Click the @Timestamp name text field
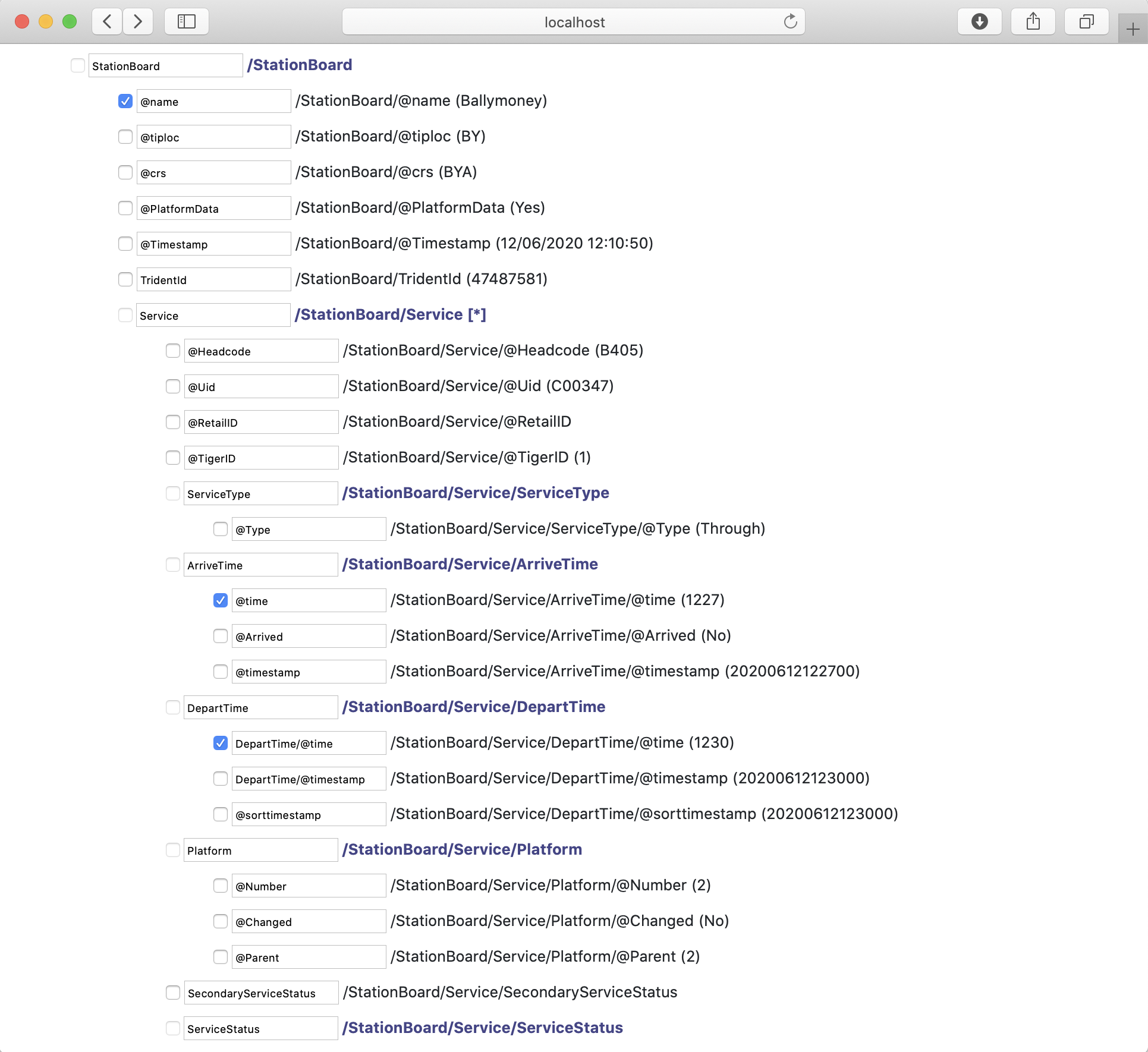 (x=213, y=244)
